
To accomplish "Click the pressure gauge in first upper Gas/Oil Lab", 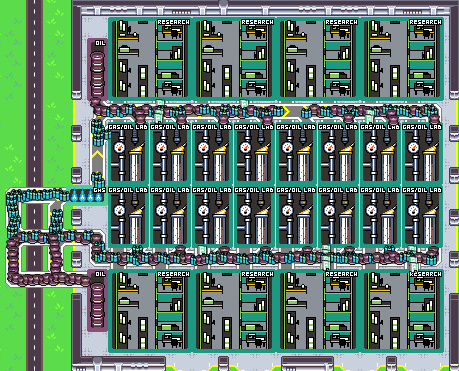I will [119, 147].
